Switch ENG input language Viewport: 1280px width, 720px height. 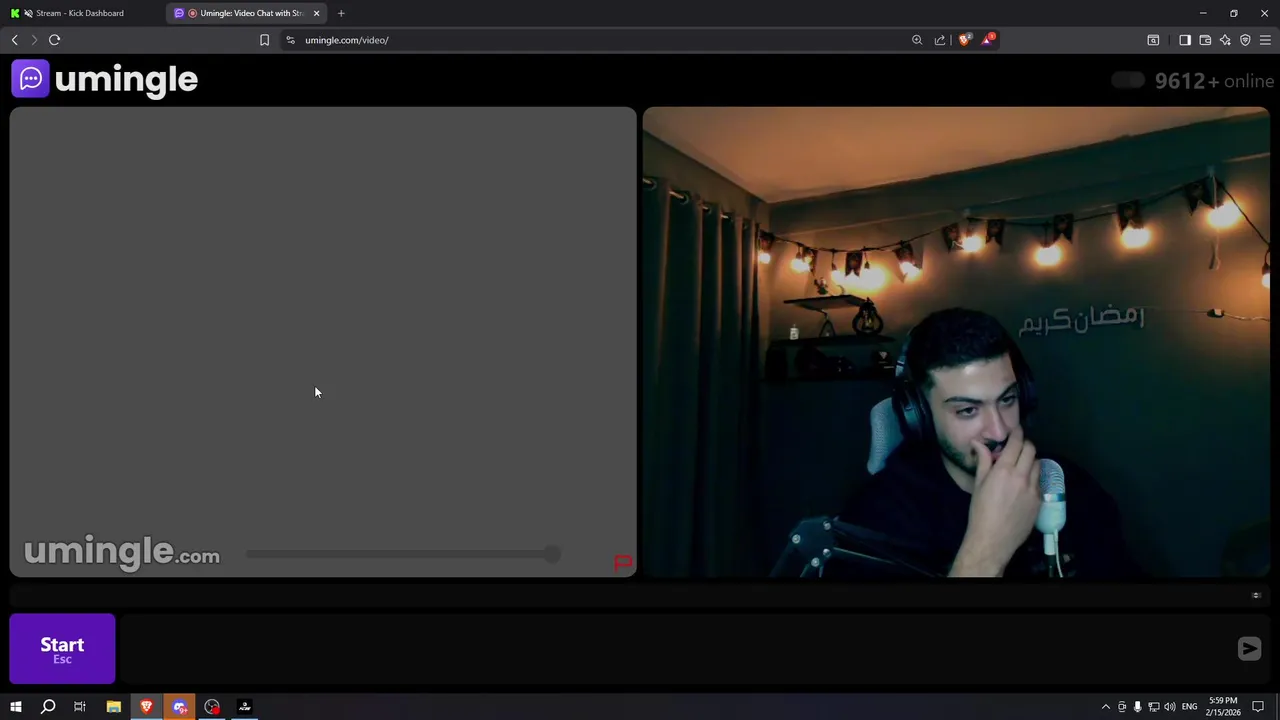1189,707
